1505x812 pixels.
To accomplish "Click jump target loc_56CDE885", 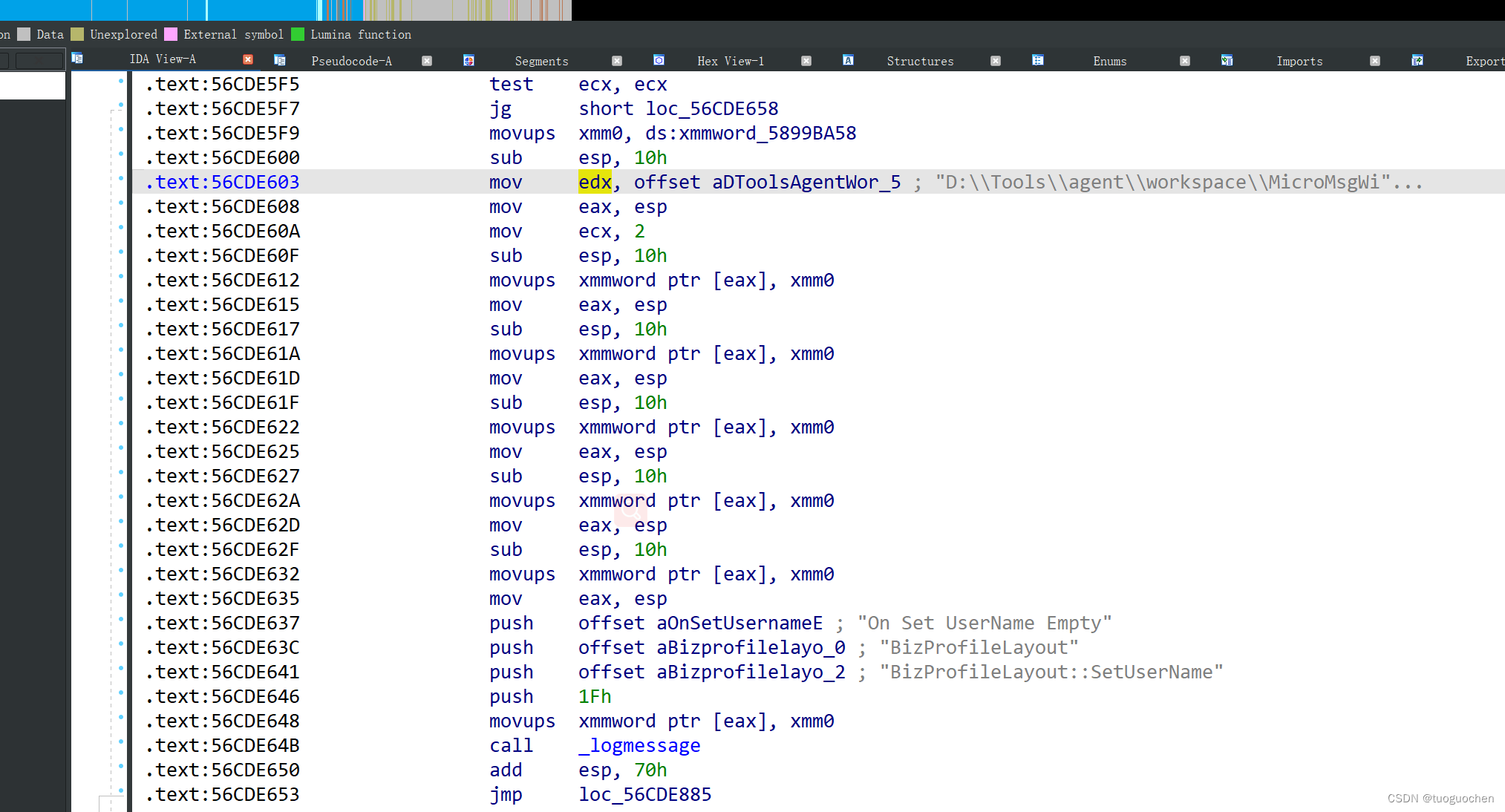I will pos(645,794).
